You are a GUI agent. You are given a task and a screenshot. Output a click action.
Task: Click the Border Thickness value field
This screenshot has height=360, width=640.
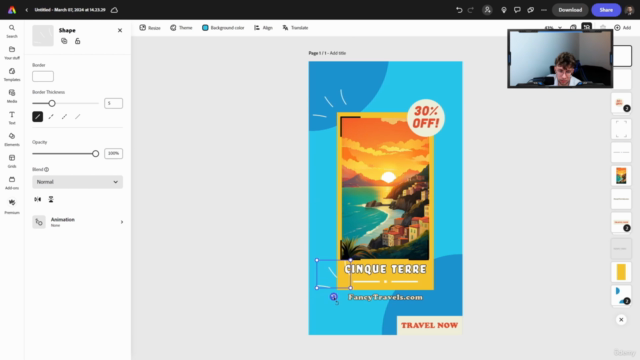click(113, 103)
